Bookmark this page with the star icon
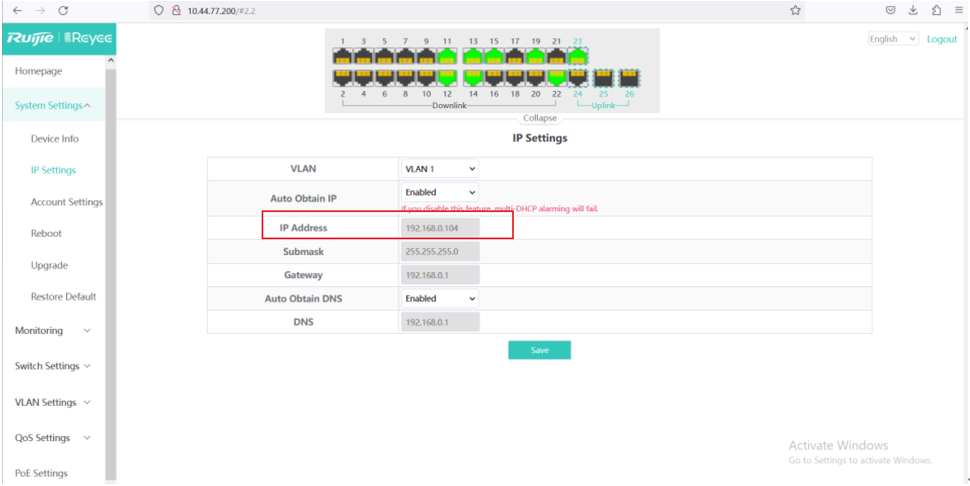970x486 pixels. [x=795, y=10]
